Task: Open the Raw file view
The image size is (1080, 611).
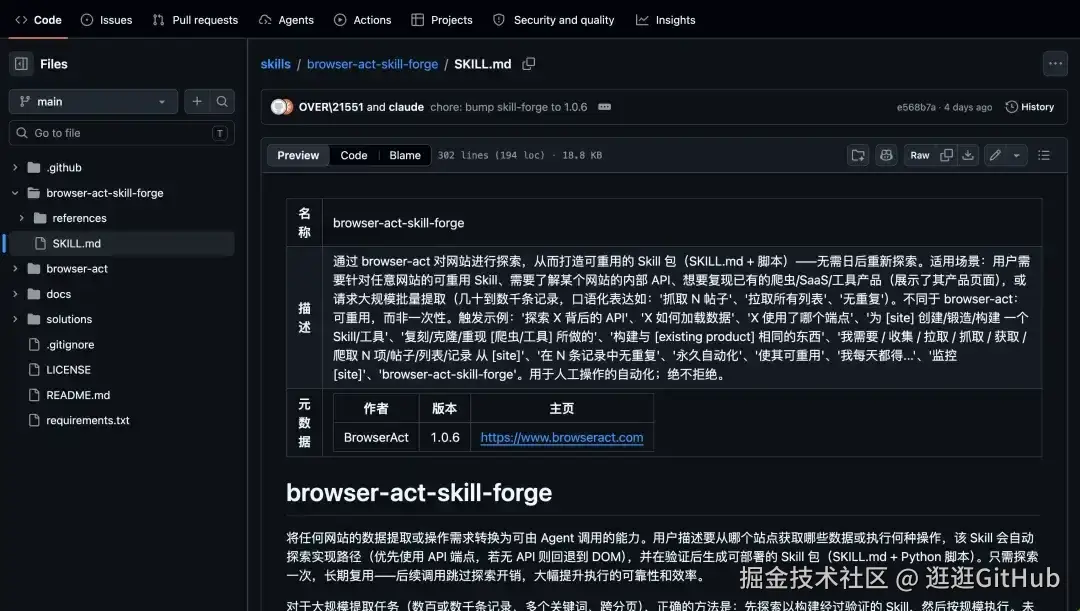Action: point(920,156)
